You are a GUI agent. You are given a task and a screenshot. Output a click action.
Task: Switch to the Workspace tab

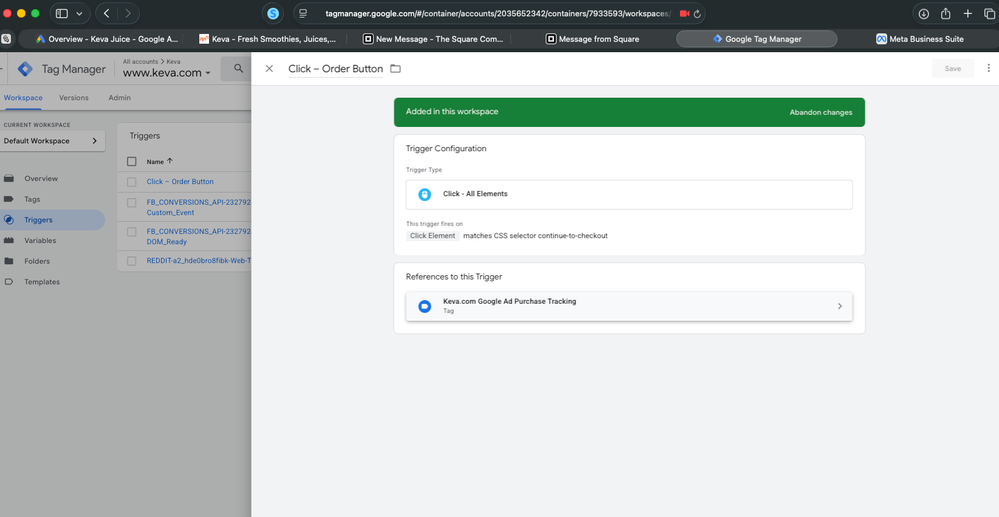coord(23,98)
